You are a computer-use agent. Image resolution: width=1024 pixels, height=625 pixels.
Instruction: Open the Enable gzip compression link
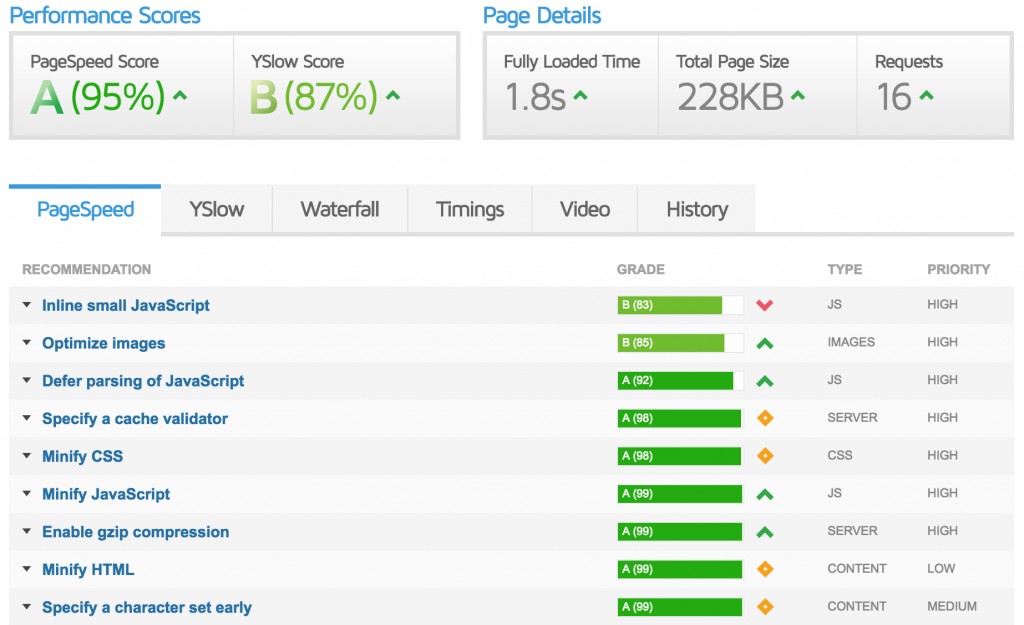click(136, 532)
